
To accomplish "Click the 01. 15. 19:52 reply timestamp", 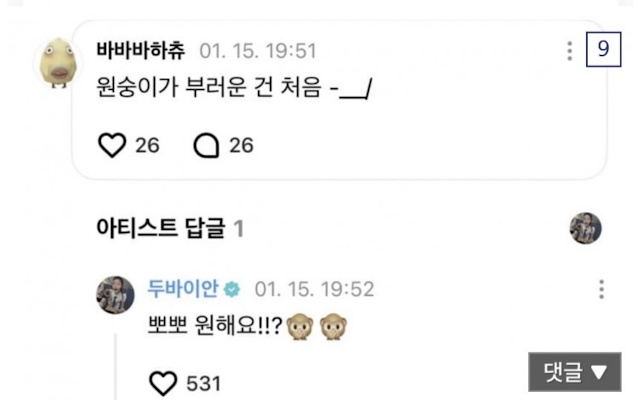I will pos(314,290).
